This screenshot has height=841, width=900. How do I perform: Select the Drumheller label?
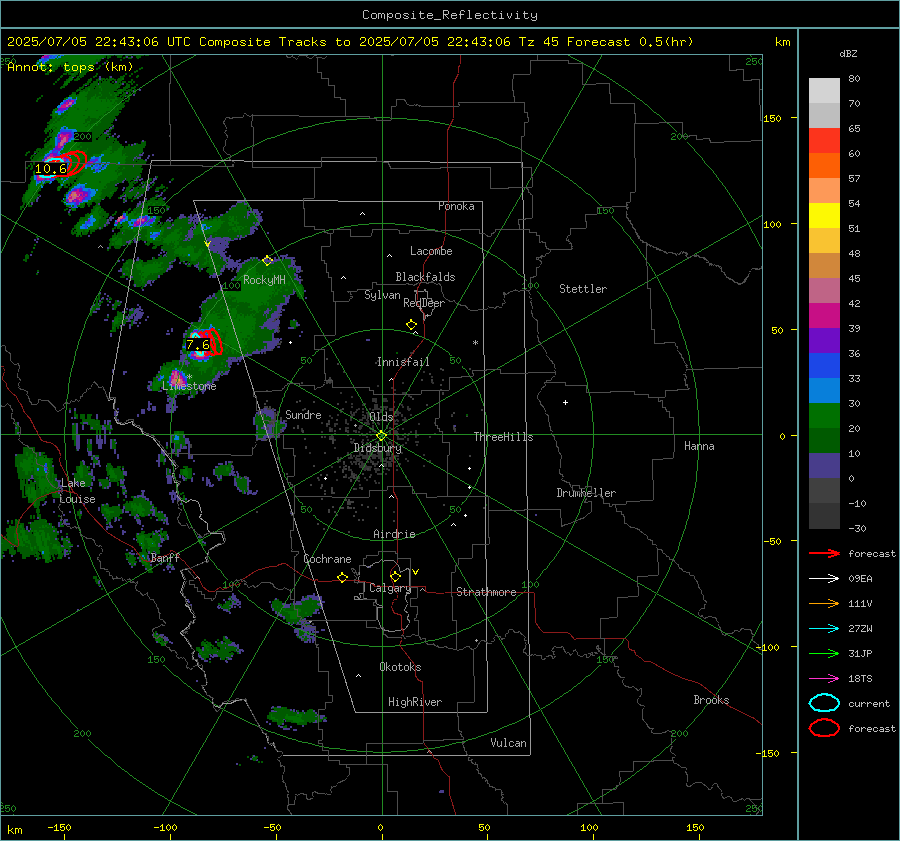tap(586, 493)
